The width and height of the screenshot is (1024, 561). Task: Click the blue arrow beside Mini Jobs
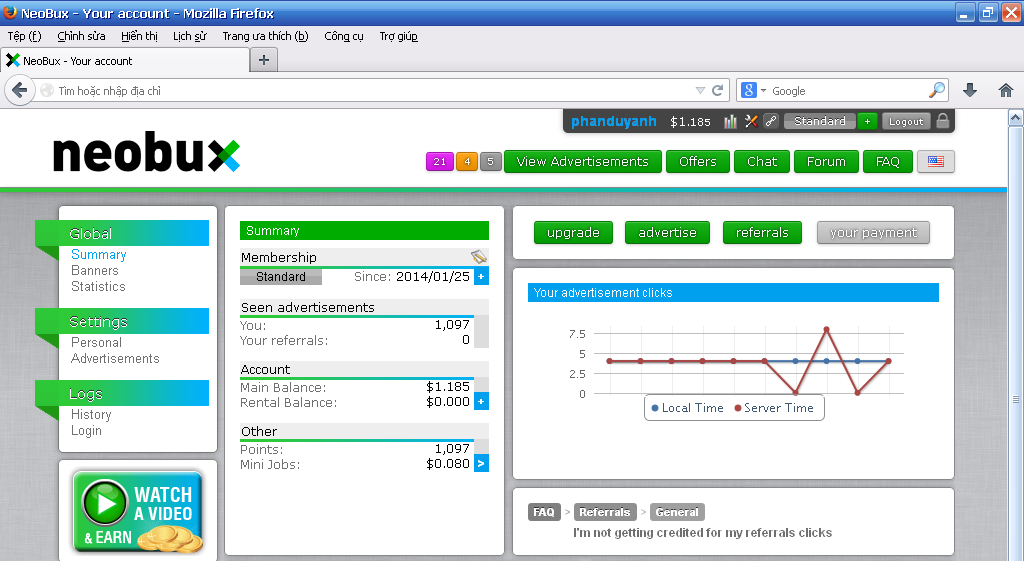(481, 464)
